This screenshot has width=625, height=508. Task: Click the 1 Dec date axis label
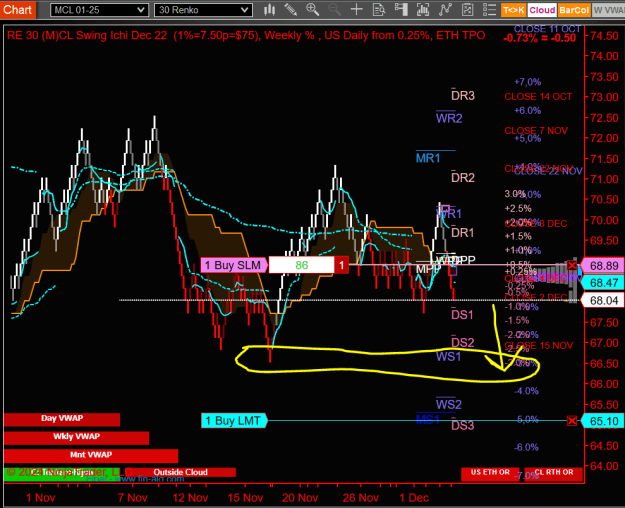(414, 498)
